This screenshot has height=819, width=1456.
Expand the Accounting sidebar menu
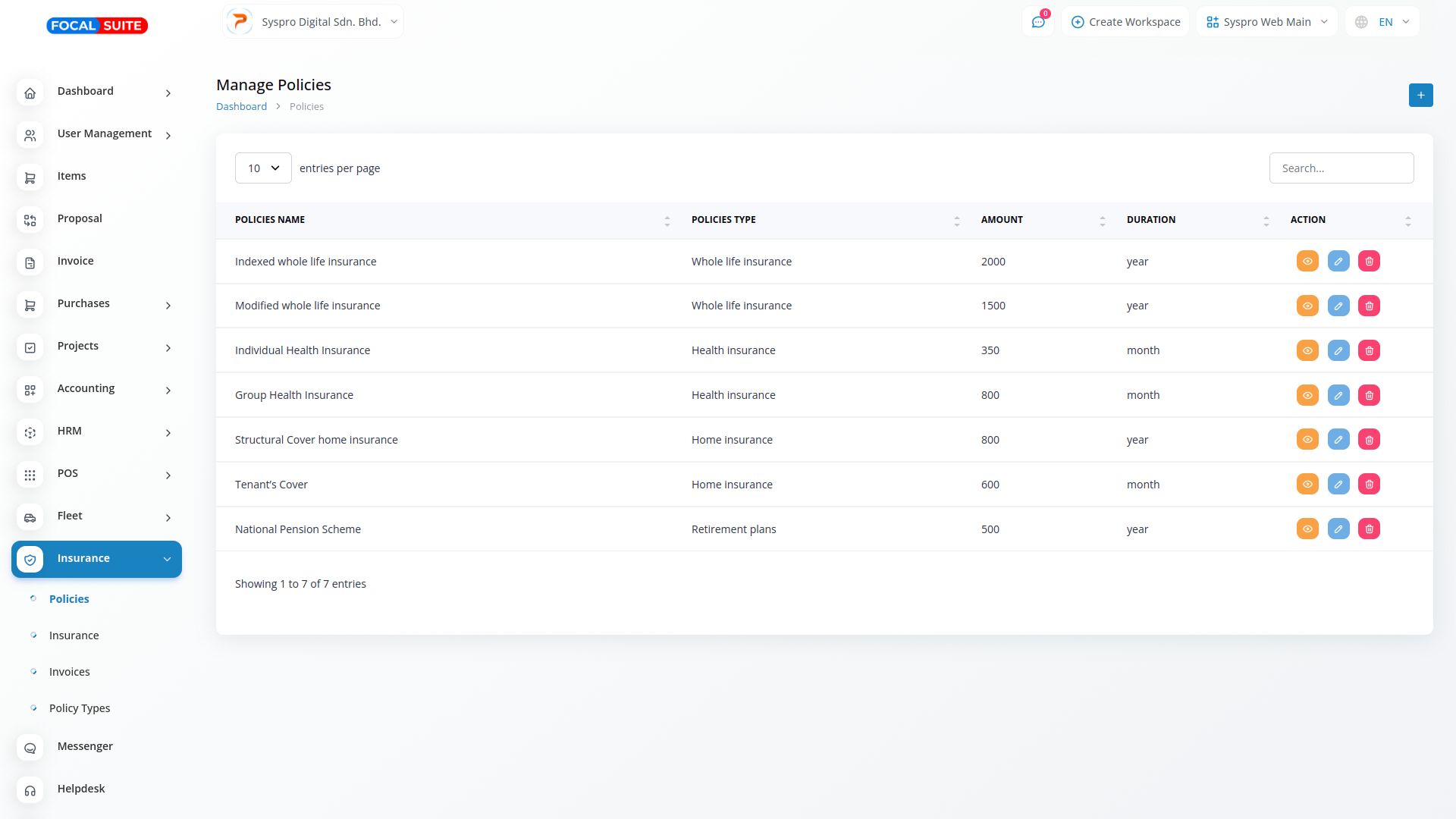pyautogui.click(x=96, y=388)
